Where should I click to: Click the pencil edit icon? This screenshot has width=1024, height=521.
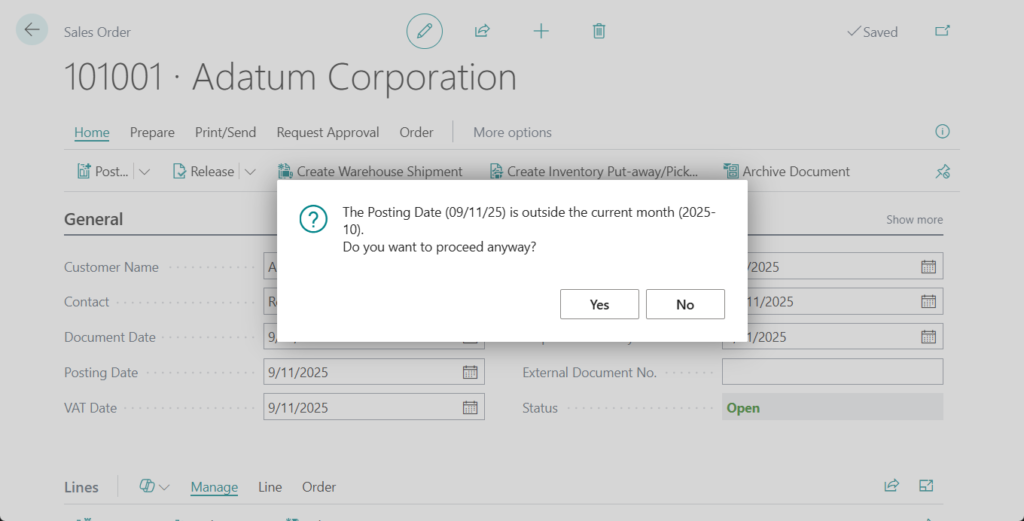point(424,31)
